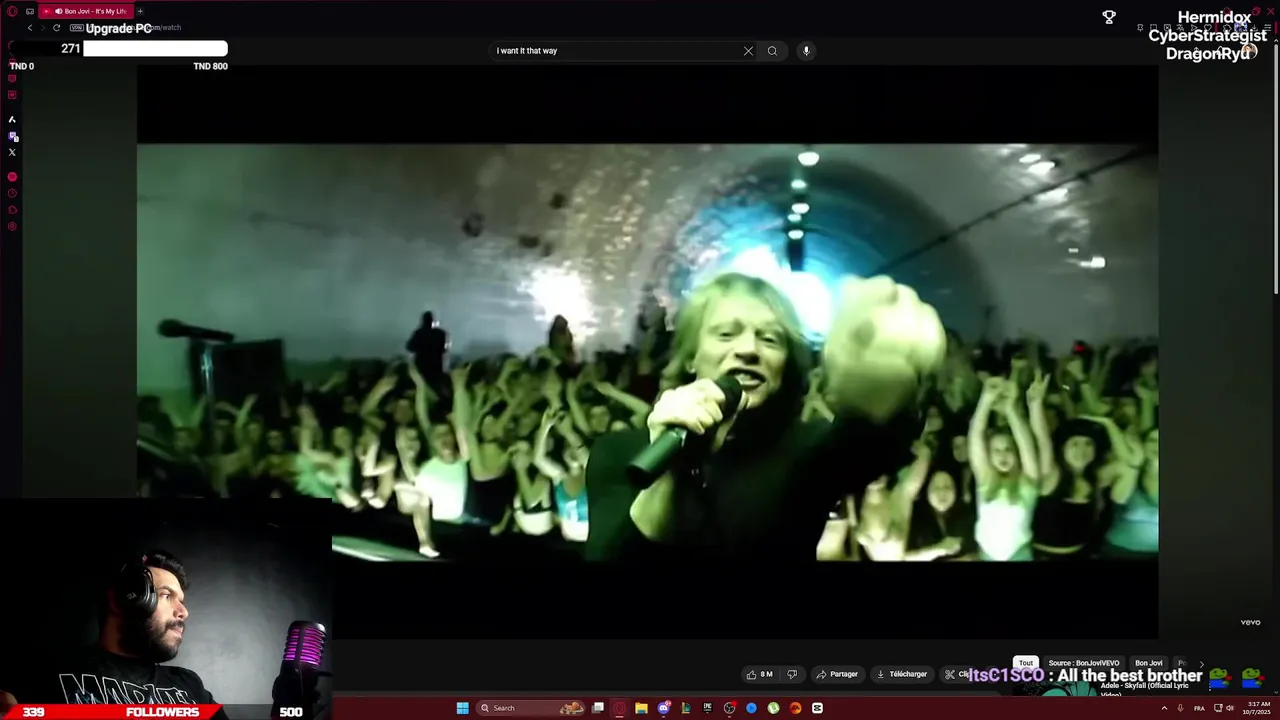Viewport: 1280px width, 720px height.
Task: Open the blue circle taskbar app
Action: click(x=751, y=708)
